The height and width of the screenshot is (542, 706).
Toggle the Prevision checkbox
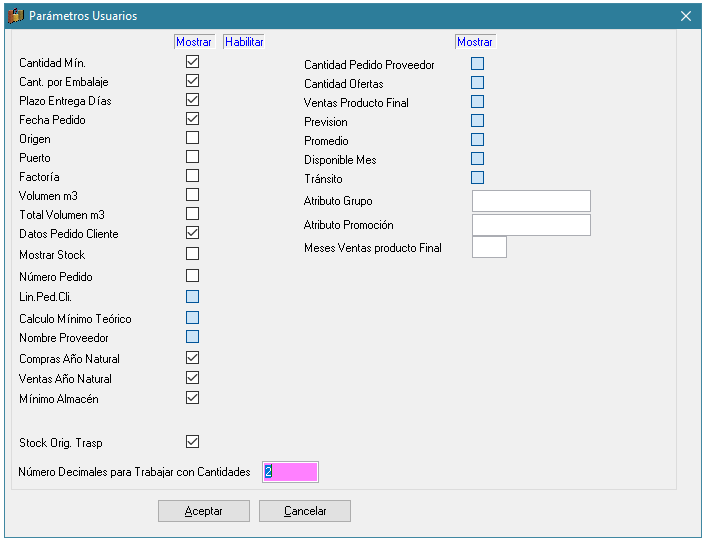[x=477, y=121]
